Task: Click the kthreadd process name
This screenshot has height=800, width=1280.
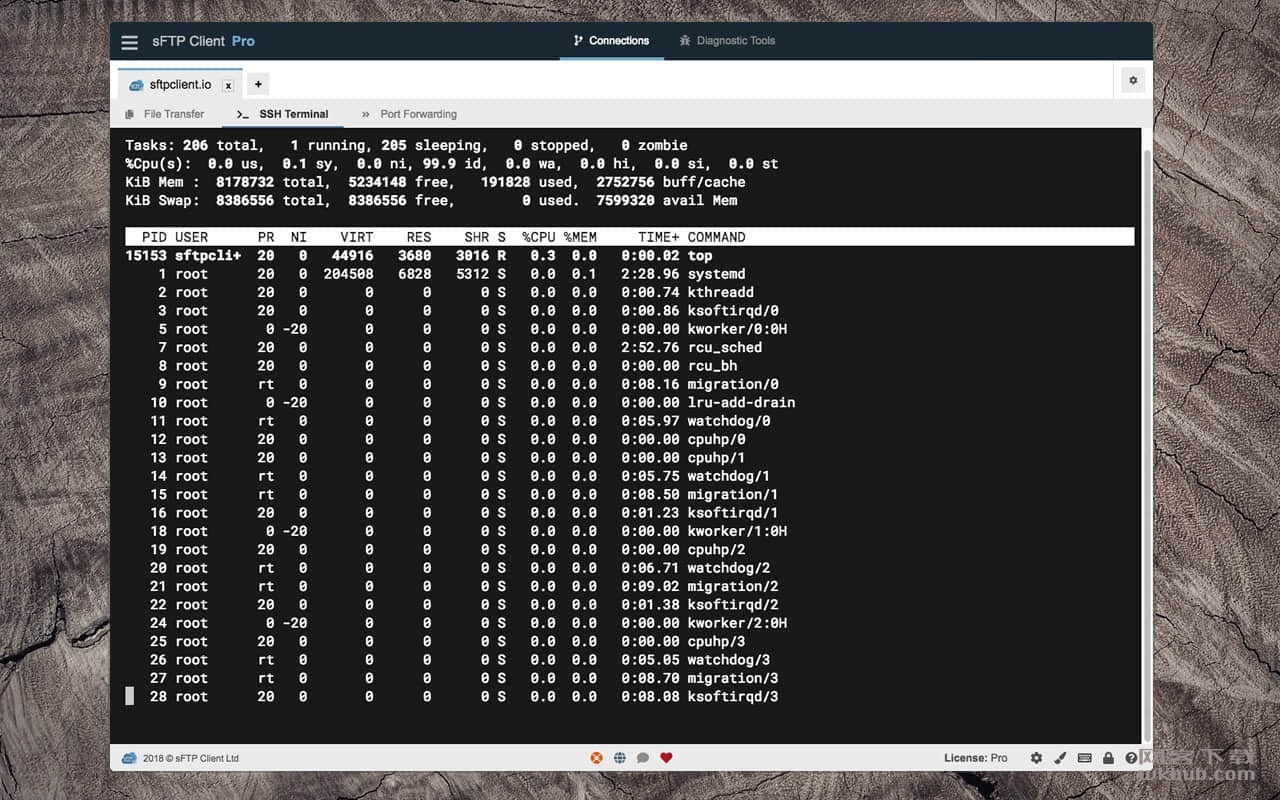Action: (x=720, y=292)
